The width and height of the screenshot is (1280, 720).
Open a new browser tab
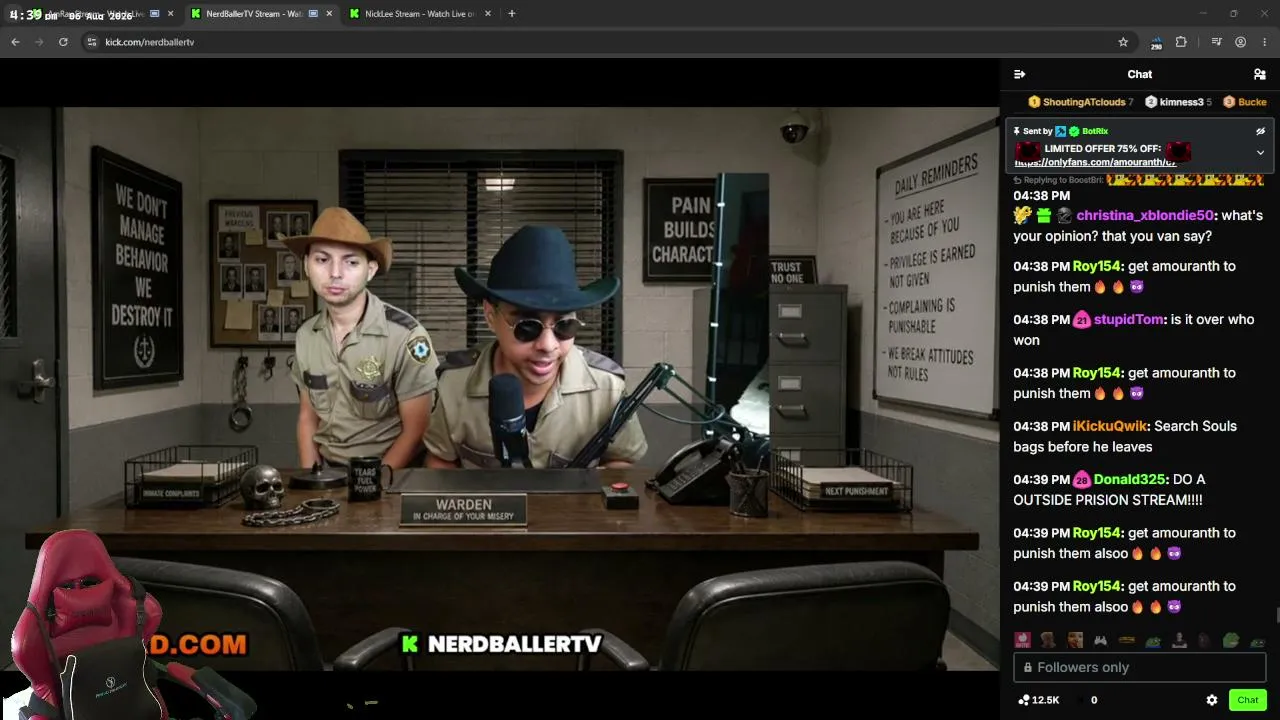(511, 14)
